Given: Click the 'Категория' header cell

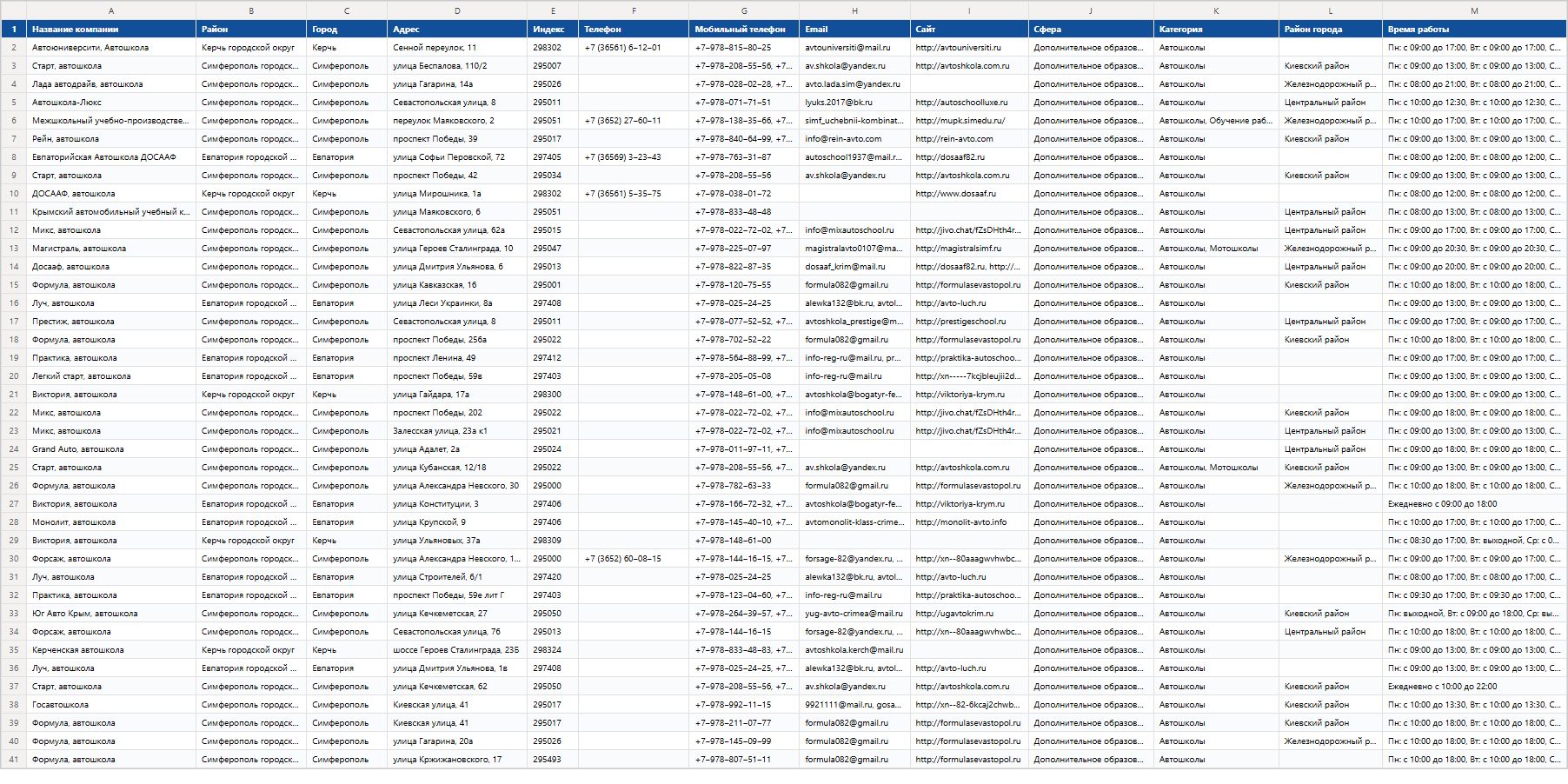Looking at the screenshot, I should (x=1216, y=30).
